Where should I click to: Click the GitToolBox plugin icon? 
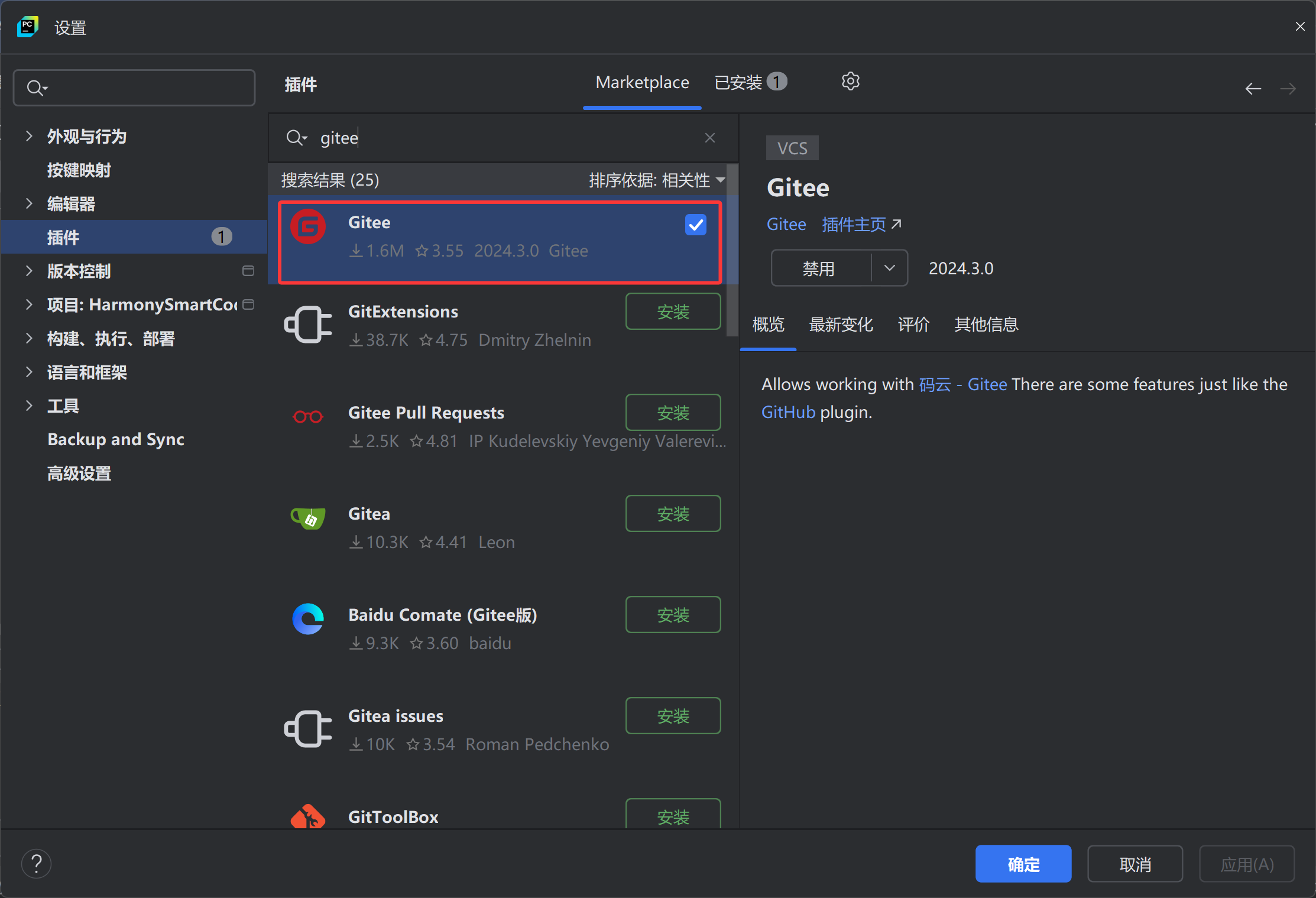click(308, 817)
